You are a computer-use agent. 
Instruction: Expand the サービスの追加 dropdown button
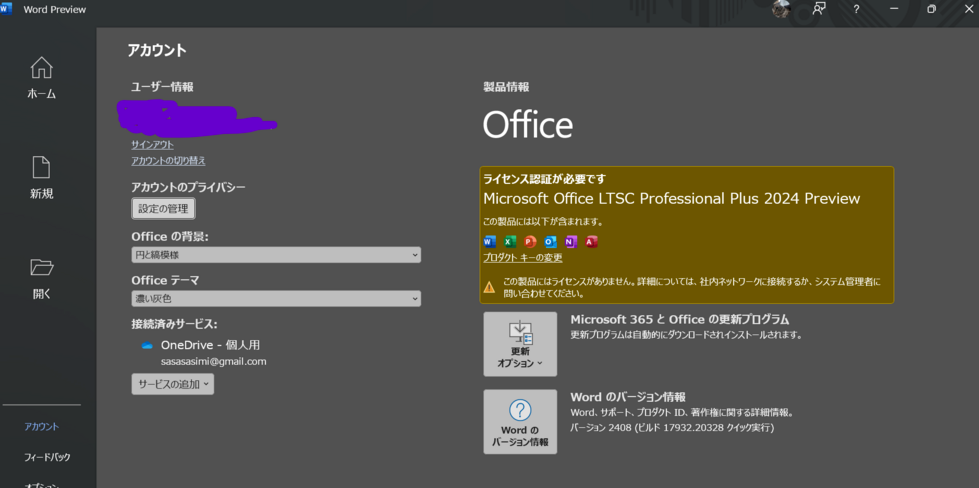[172, 384]
